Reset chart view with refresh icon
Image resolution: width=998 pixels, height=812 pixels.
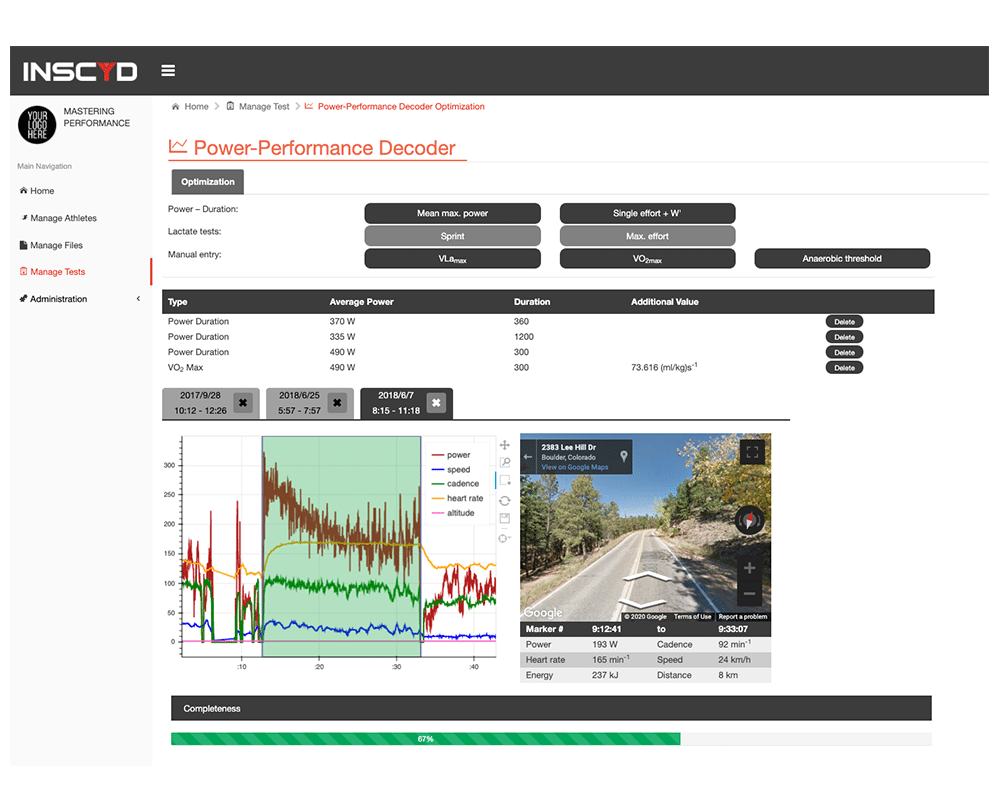click(x=505, y=500)
